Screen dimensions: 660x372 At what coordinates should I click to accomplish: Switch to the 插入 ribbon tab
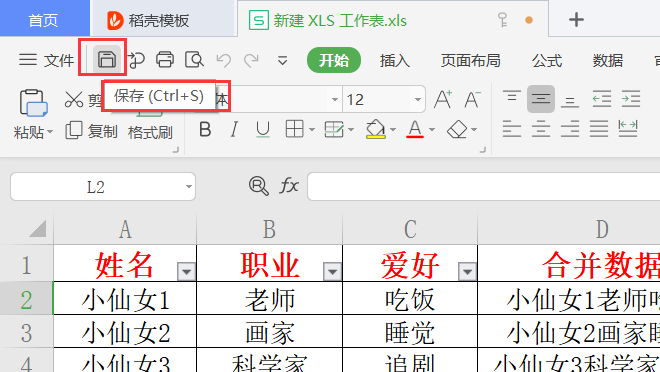tap(394, 61)
